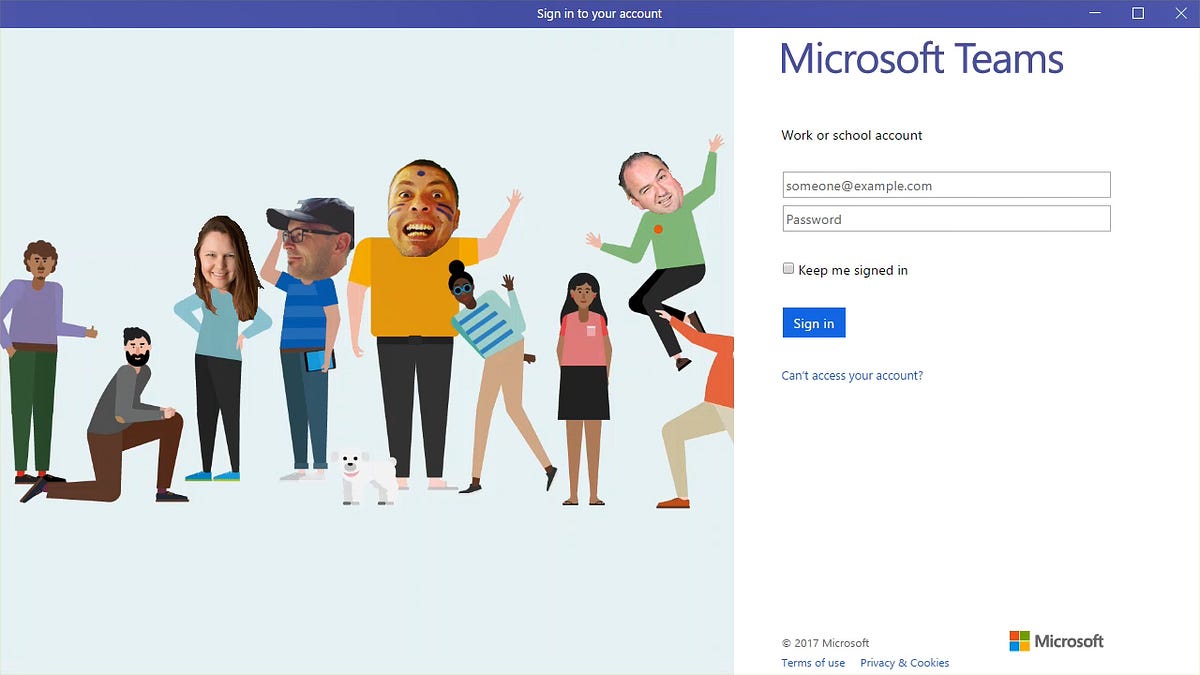Image resolution: width=1200 pixels, height=675 pixels.
Task: Minimize the sign-in window
Action: coord(1094,13)
